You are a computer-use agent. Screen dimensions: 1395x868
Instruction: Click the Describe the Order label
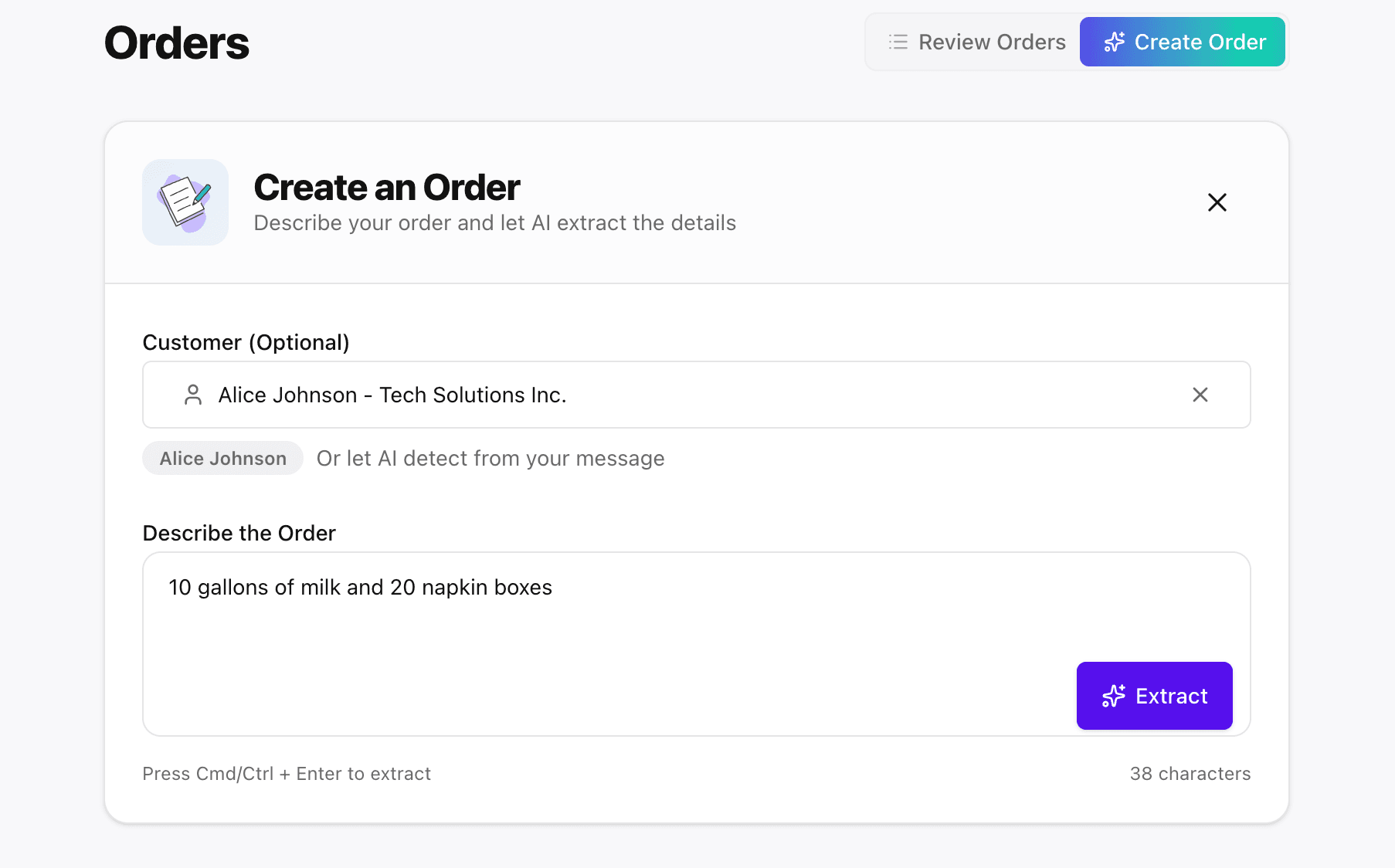point(239,533)
